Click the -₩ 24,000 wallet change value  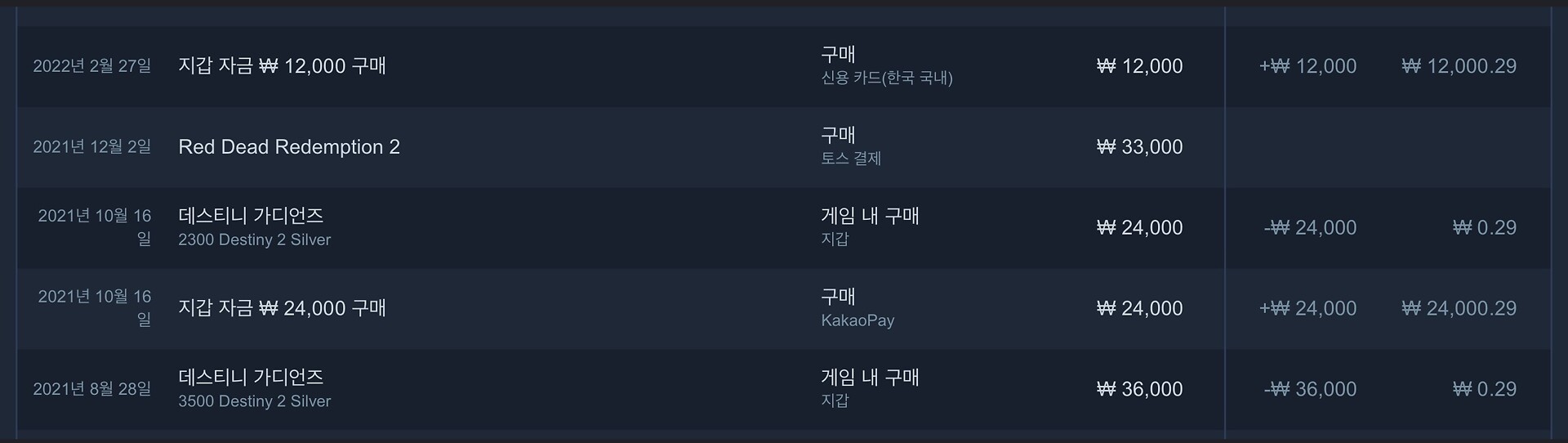pyautogui.click(x=1310, y=227)
